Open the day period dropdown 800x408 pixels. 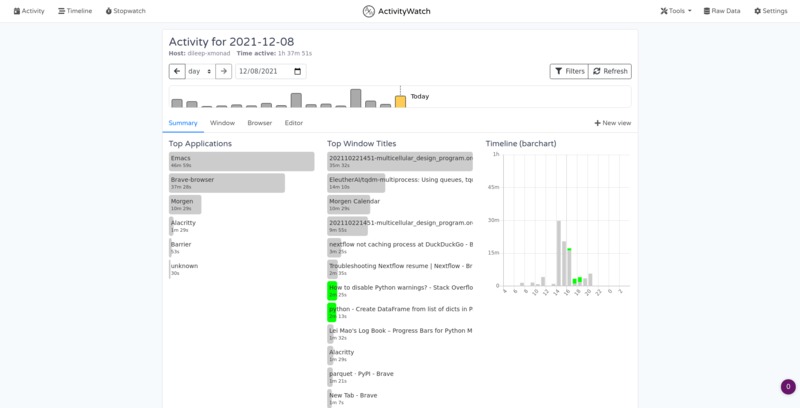coord(200,71)
